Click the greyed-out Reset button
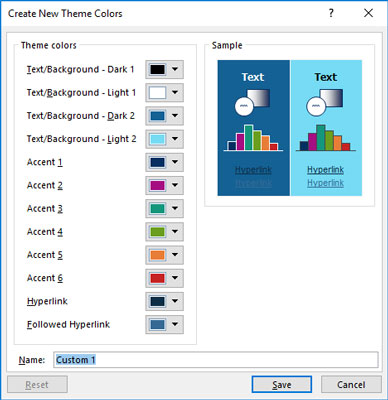388x400 pixels. coord(37,385)
